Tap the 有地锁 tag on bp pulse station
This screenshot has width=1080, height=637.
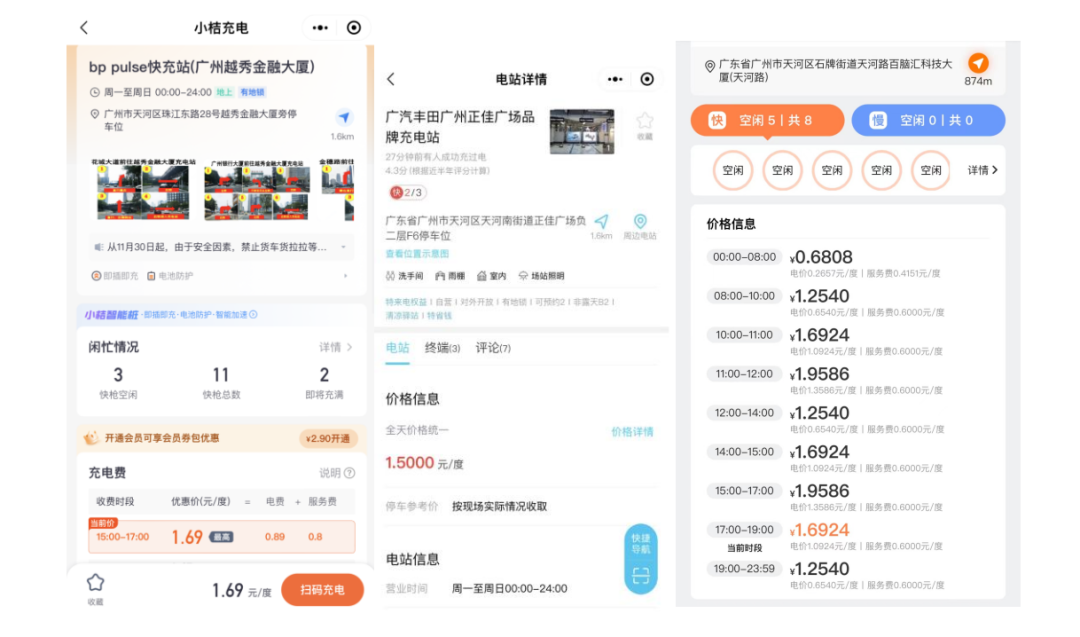point(252,92)
